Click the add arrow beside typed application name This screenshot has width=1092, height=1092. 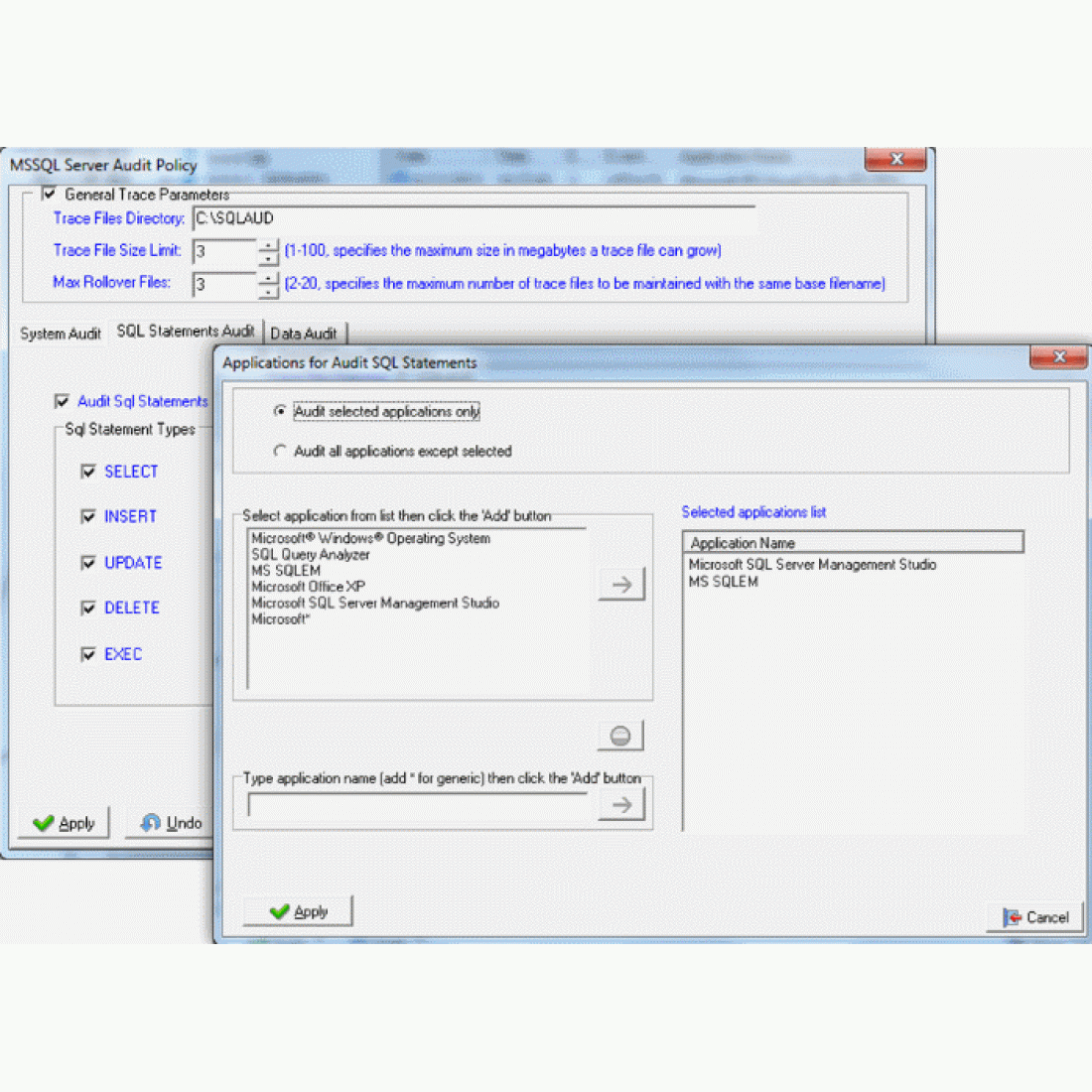click(x=621, y=805)
